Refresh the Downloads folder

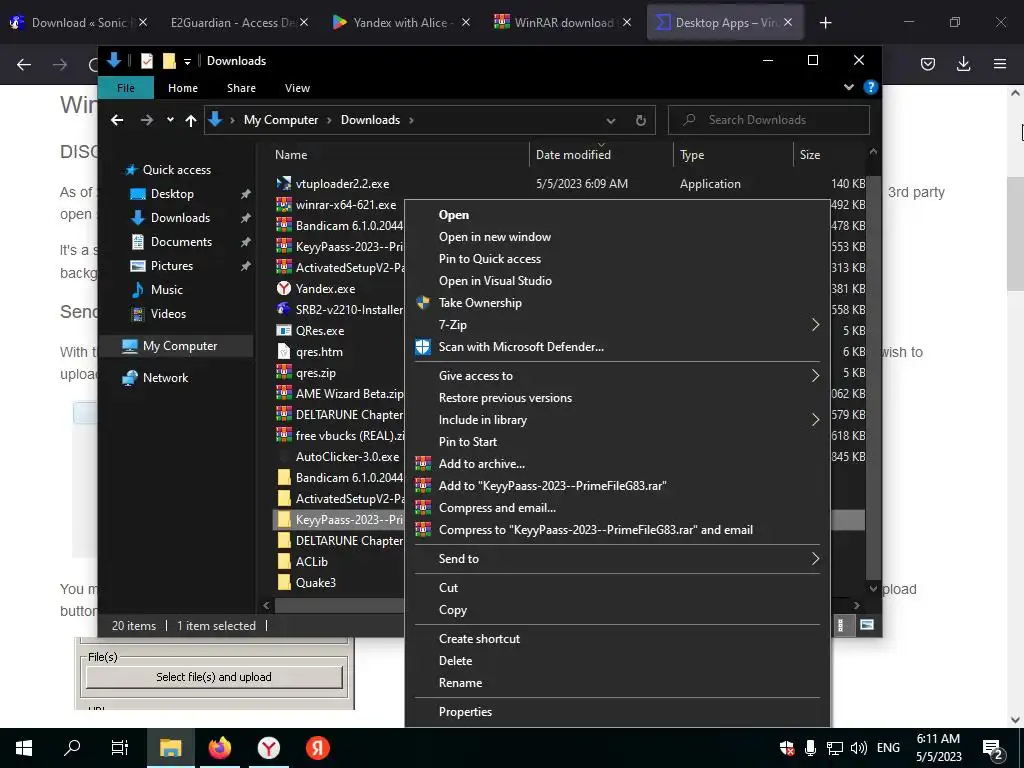(x=641, y=120)
